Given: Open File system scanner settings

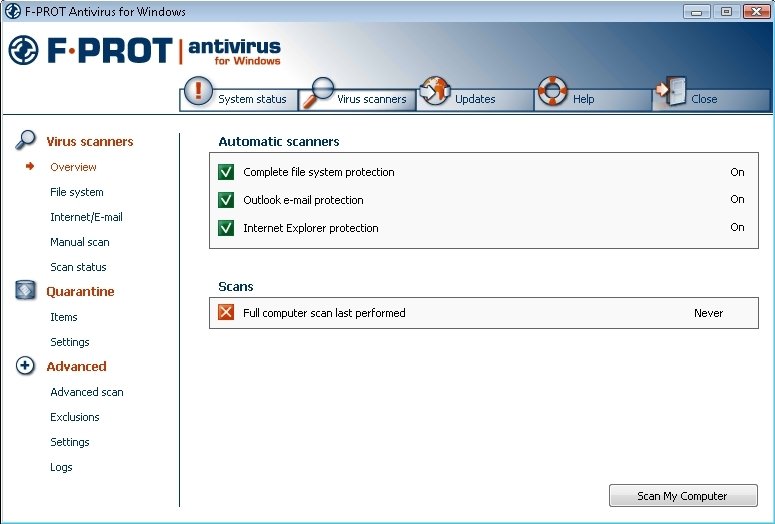Looking at the screenshot, I should pyautogui.click(x=77, y=192).
